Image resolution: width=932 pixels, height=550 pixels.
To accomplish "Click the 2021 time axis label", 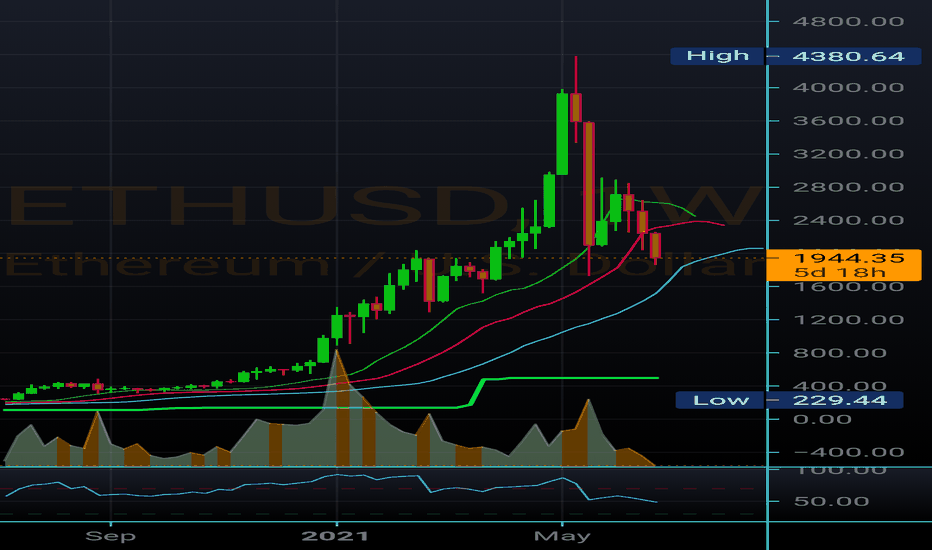I will point(335,536).
